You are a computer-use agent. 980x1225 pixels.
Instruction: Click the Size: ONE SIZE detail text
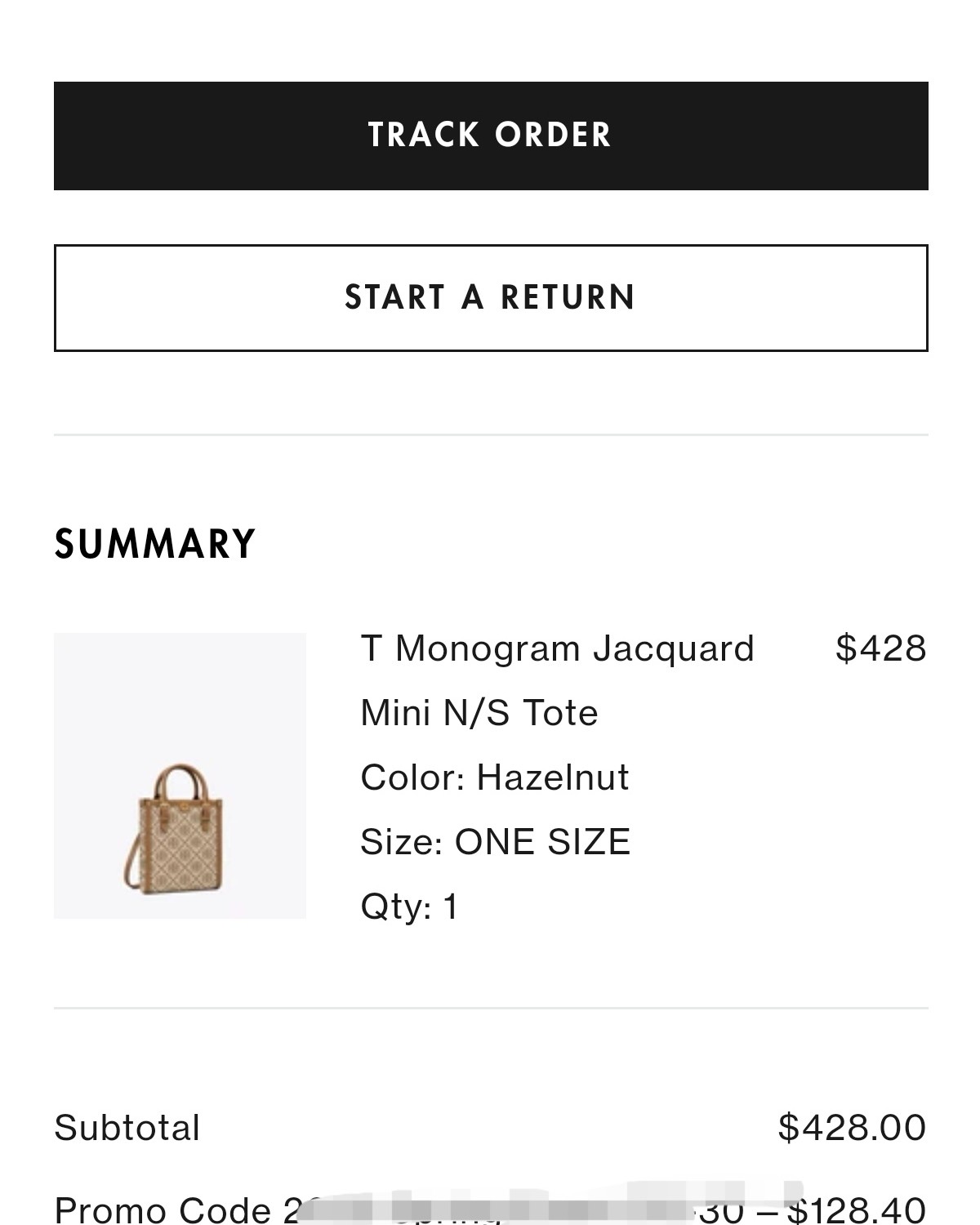[496, 842]
